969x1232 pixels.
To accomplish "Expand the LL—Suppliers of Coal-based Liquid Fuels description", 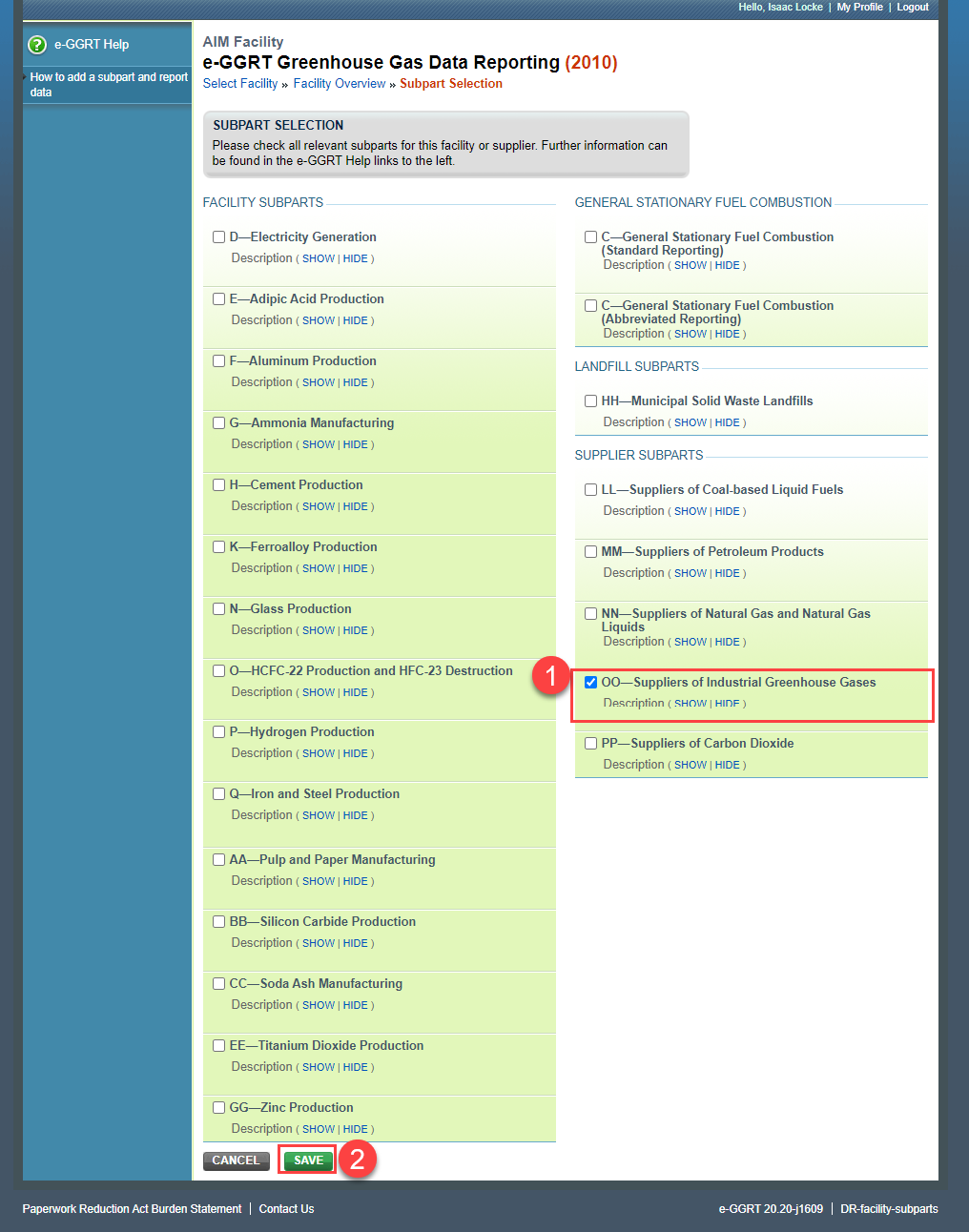I will coord(690,510).
